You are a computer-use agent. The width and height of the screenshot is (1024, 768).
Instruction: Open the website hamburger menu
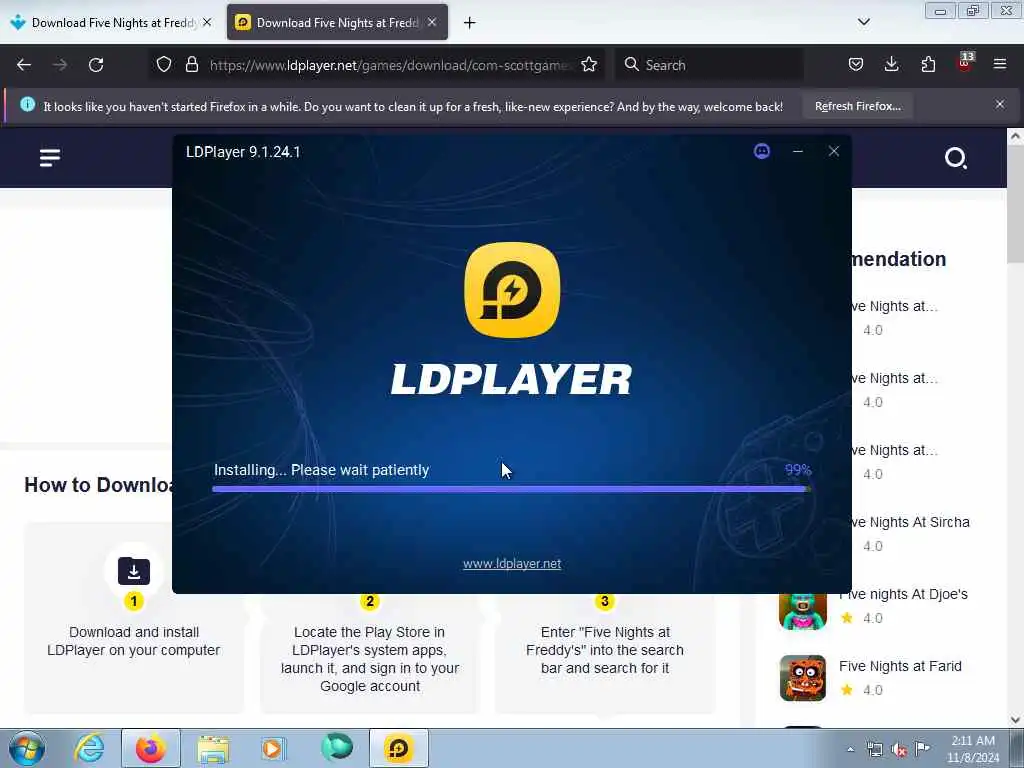pos(50,157)
